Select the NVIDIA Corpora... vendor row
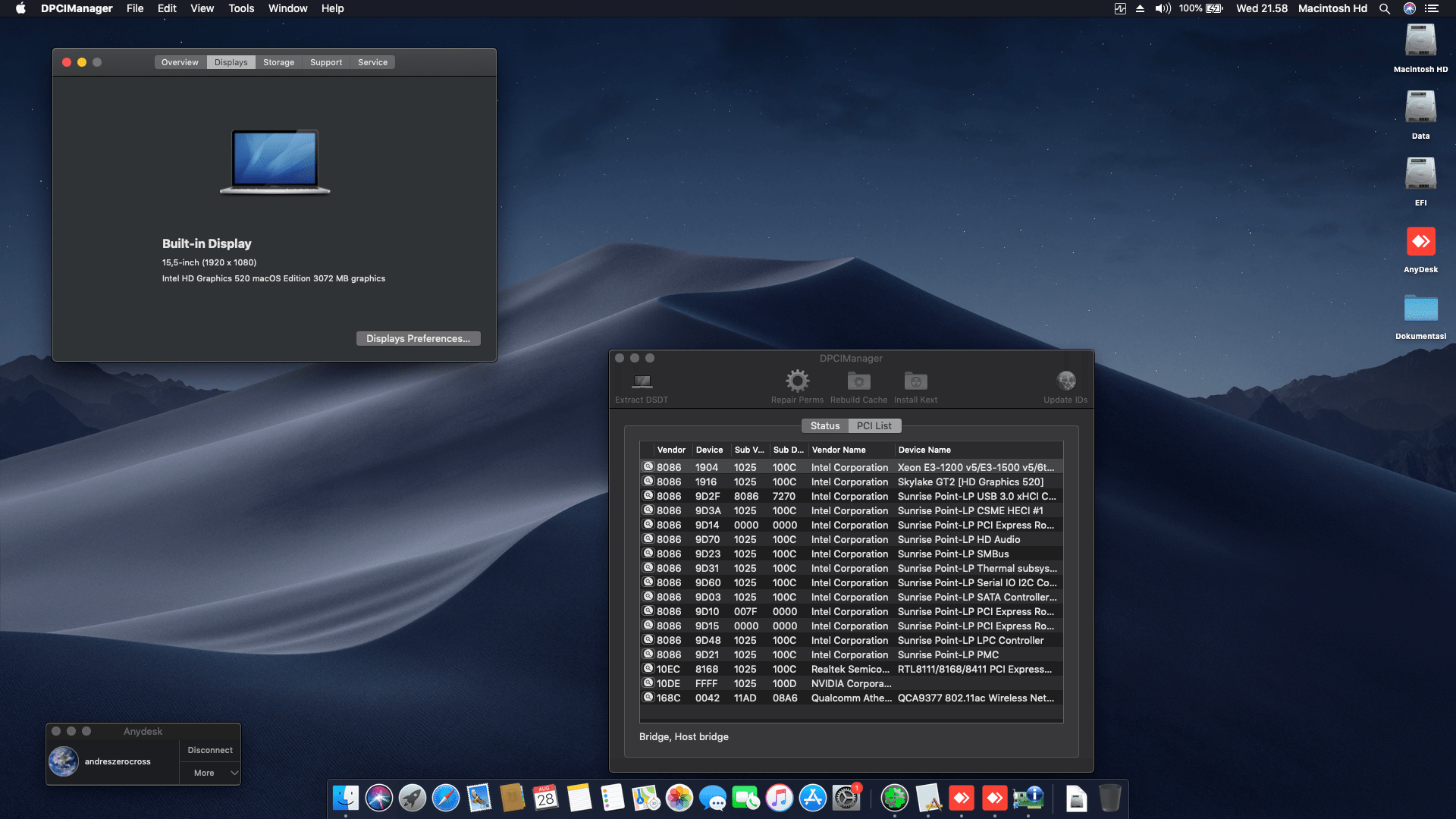The width and height of the screenshot is (1456, 819). point(851,684)
